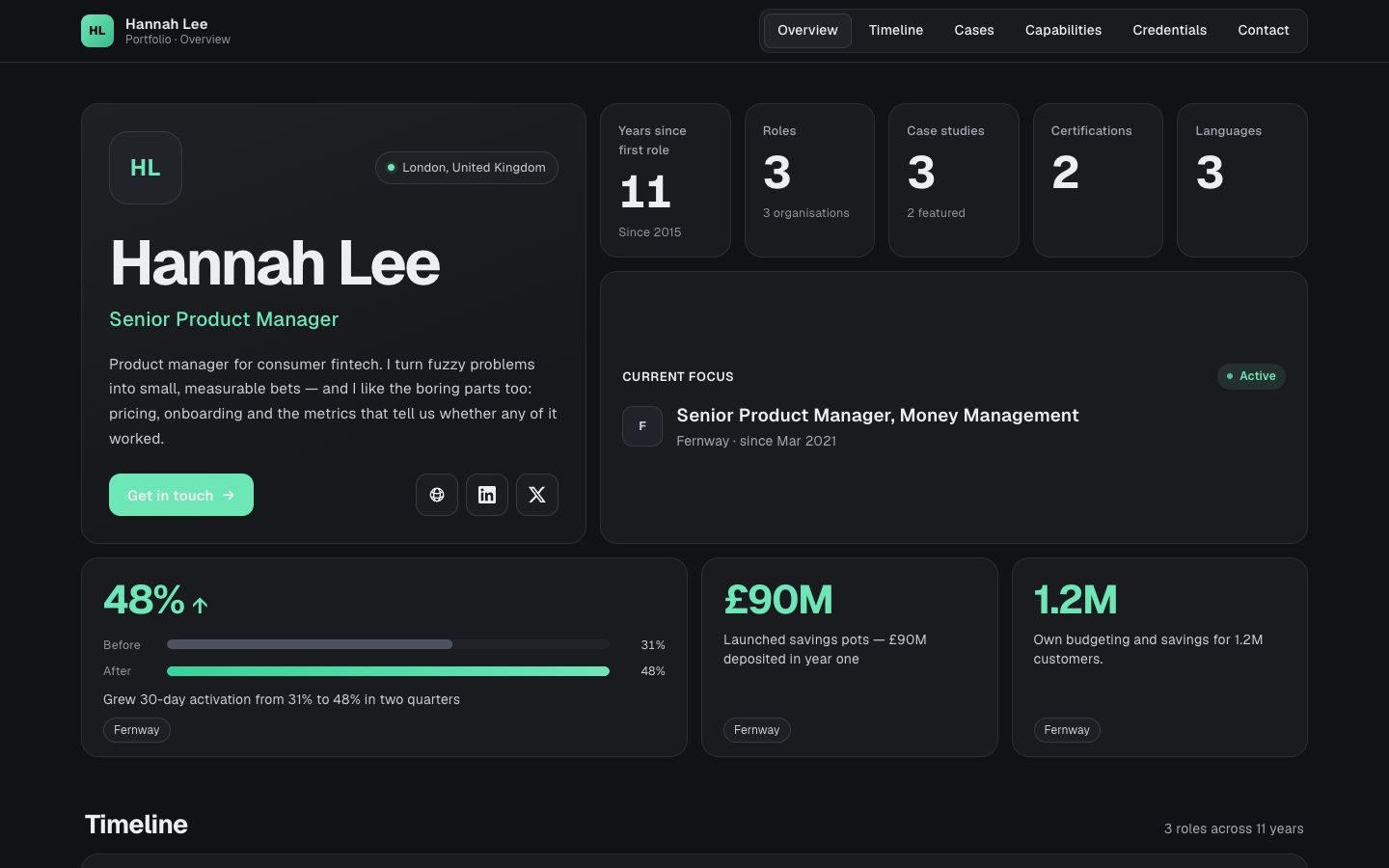The width and height of the screenshot is (1389, 868).
Task: Click Fernway tag on £90M card
Action: [x=757, y=730]
